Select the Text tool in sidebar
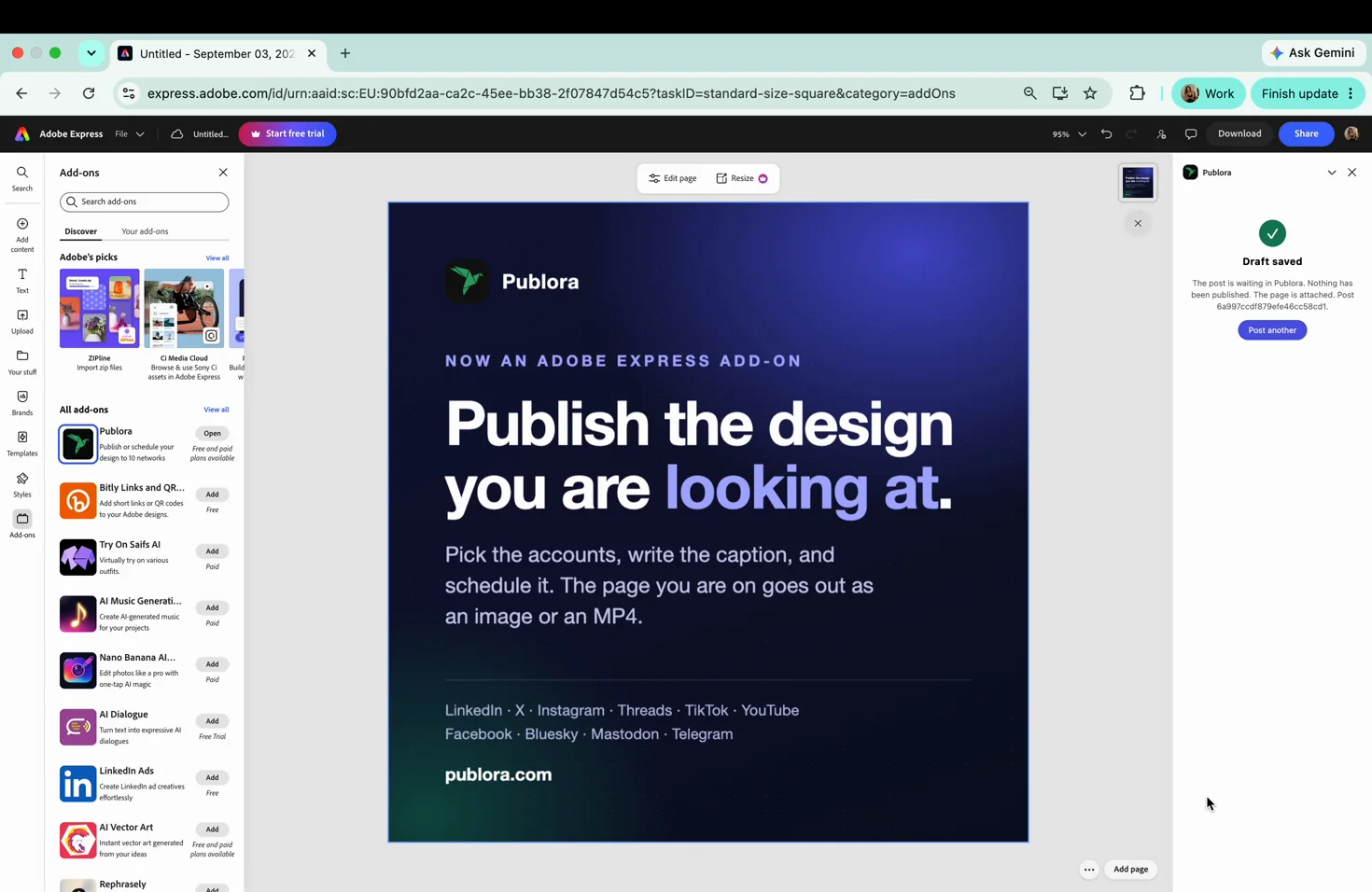Viewport: 1372px width, 892px height. [x=22, y=280]
